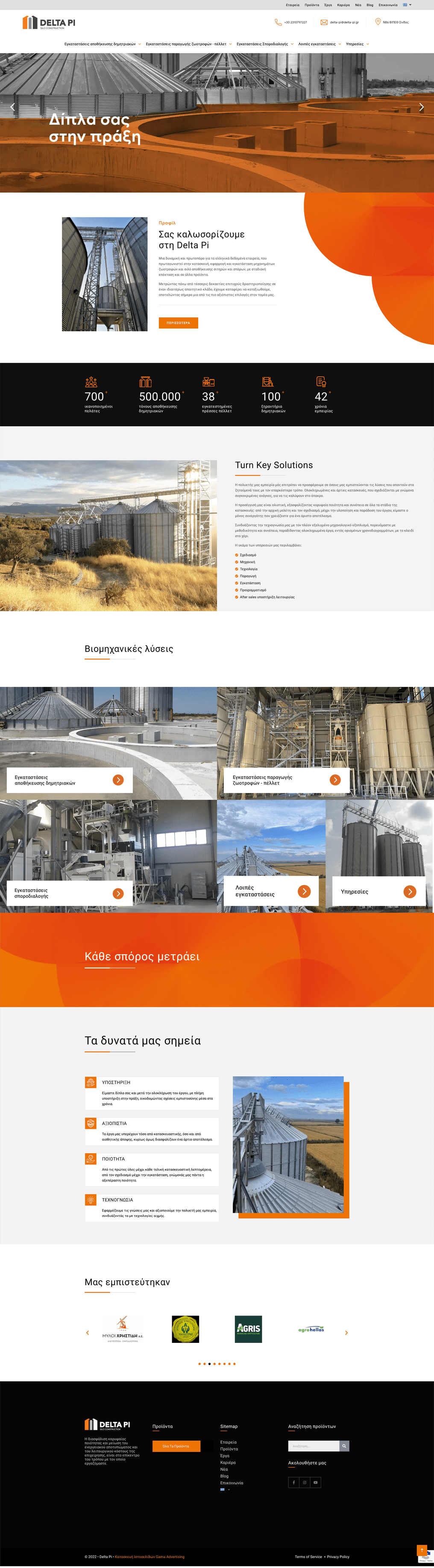
Task: Open Καριέρα in the top menu
Action: [x=343, y=5]
